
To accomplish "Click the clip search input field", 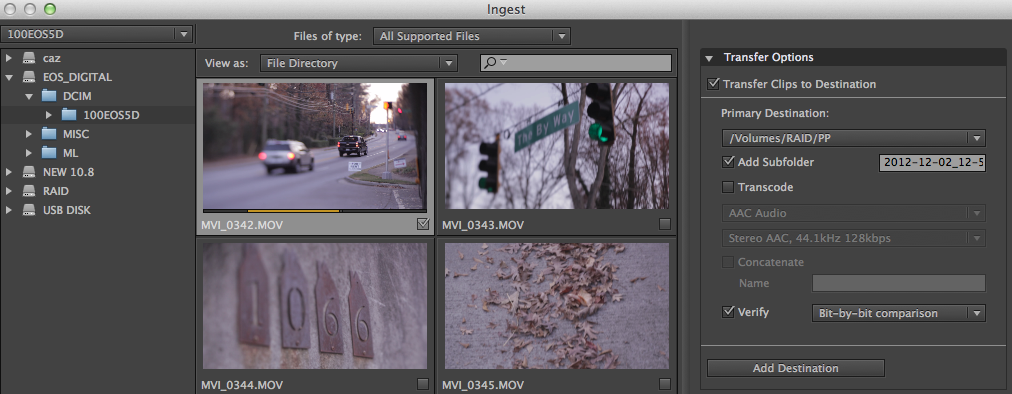I will coord(576,63).
